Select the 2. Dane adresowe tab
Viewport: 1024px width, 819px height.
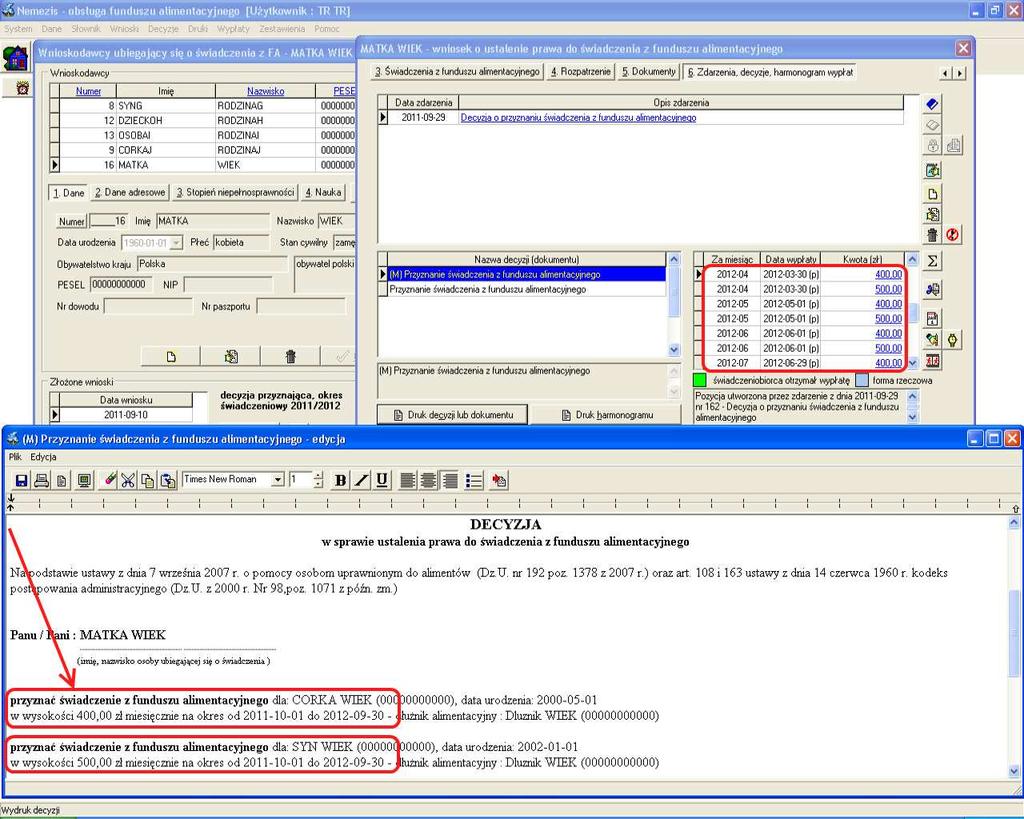tap(130, 193)
